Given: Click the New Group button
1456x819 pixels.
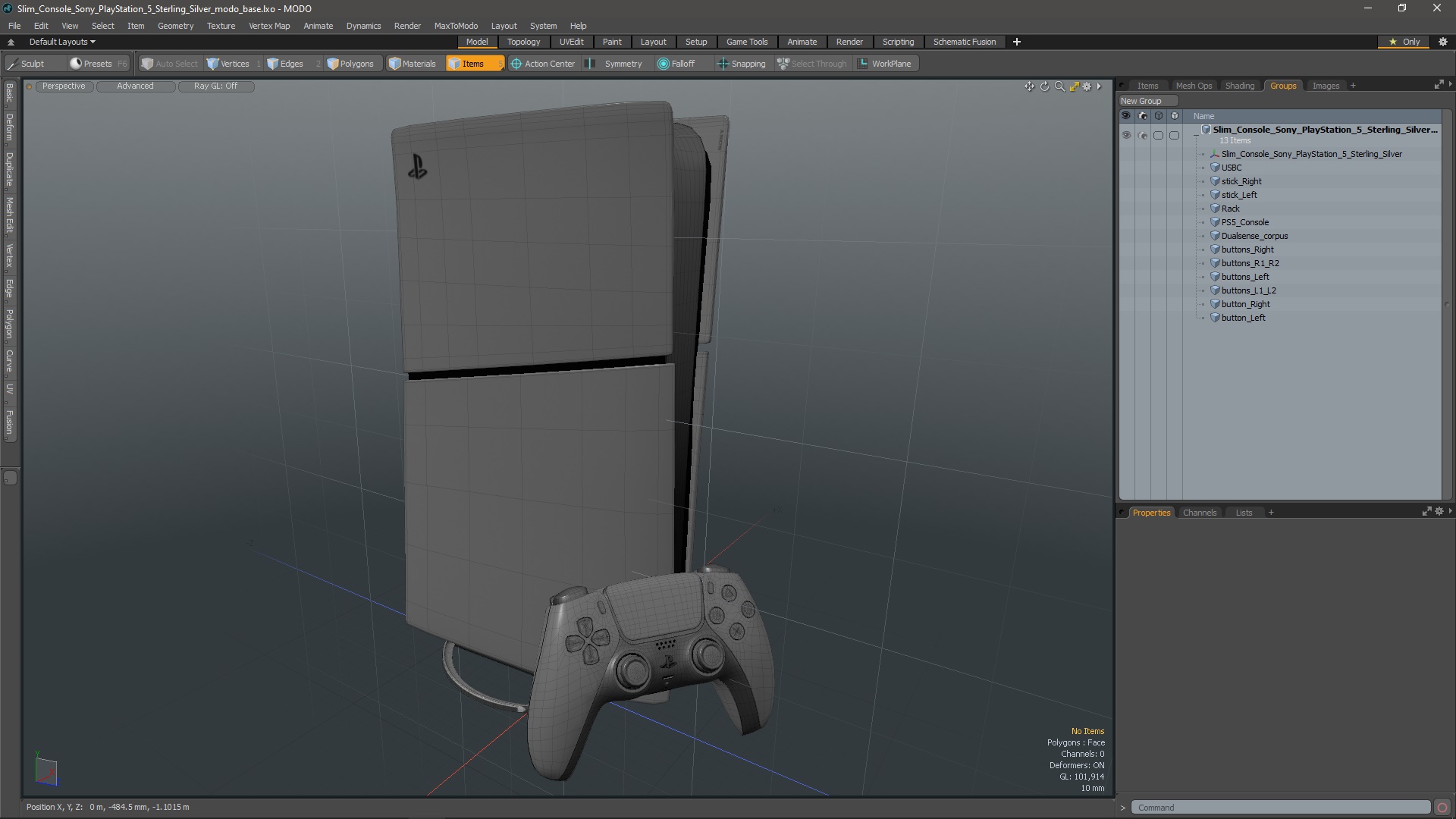Looking at the screenshot, I should (1148, 101).
